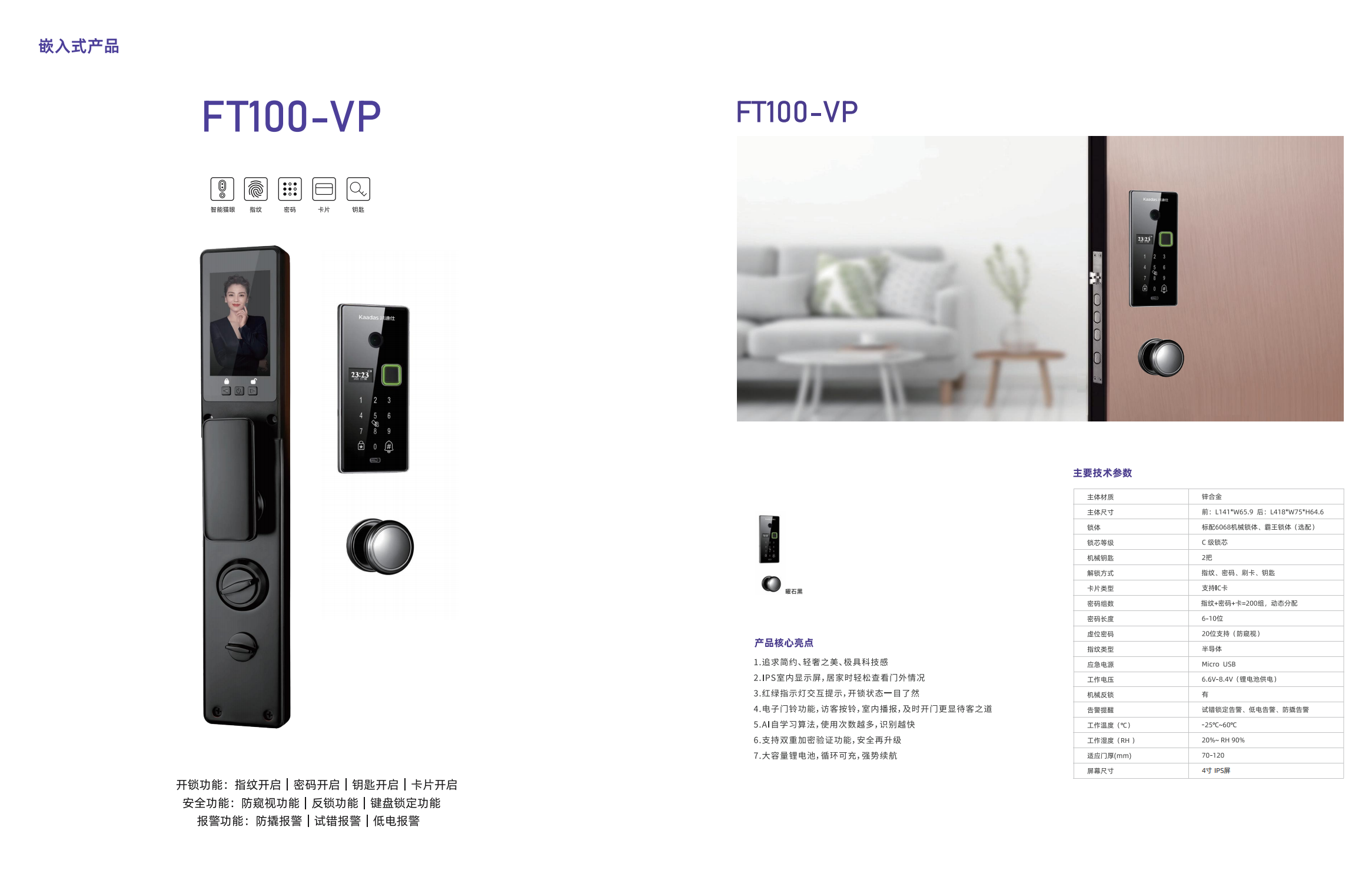The height and width of the screenshot is (890, 1372).
Task: Select the 产品核心亮点 heading
Action: pyautogui.click(x=783, y=643)
